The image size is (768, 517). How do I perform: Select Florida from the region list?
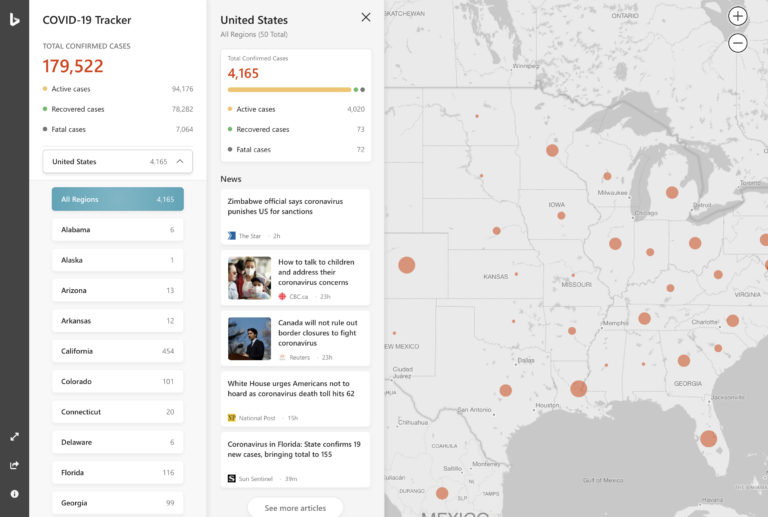[x=117, y=472]
